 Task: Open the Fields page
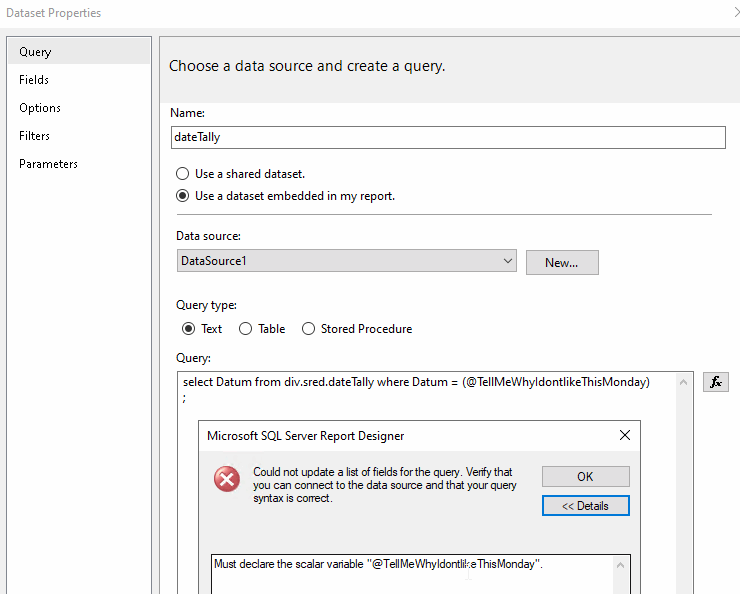pos(34,80)
